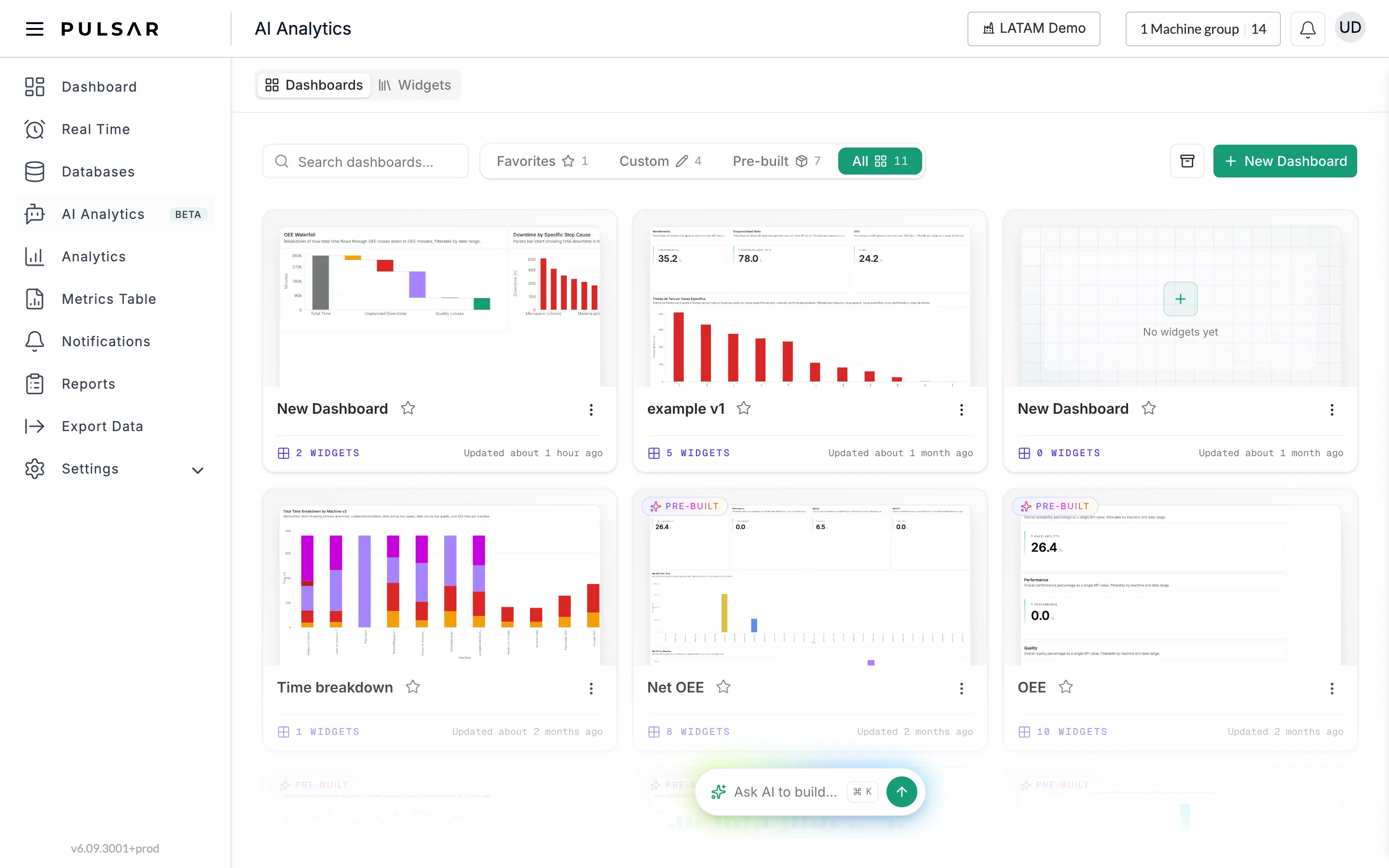Toggle favorite star on Net OEE
Image resolution: width=1389 pixels, height=868 pixels.
(x=723, y=687)
